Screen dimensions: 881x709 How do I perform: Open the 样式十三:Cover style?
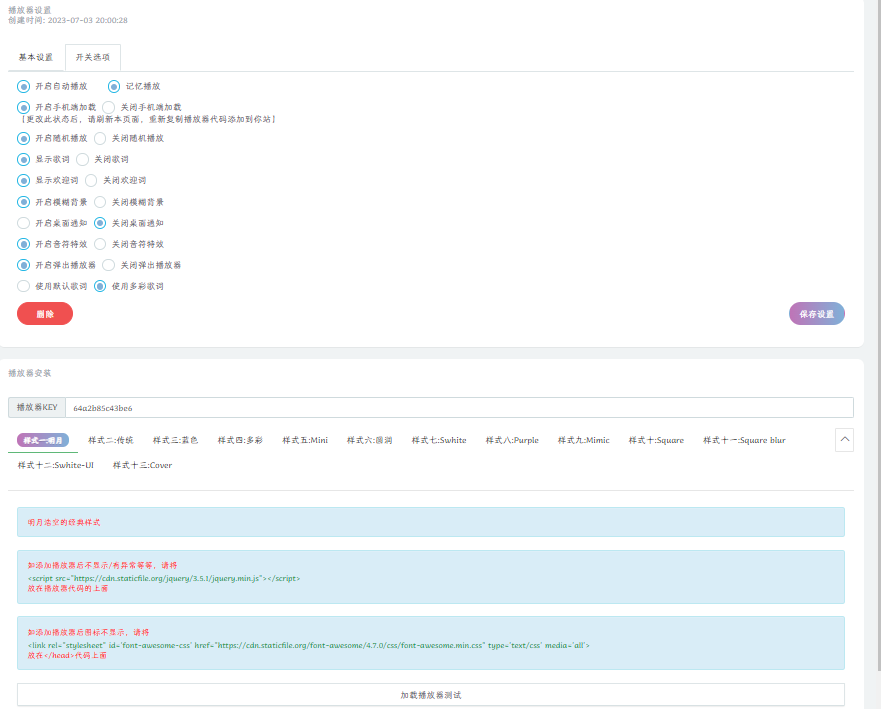[142, 465]
